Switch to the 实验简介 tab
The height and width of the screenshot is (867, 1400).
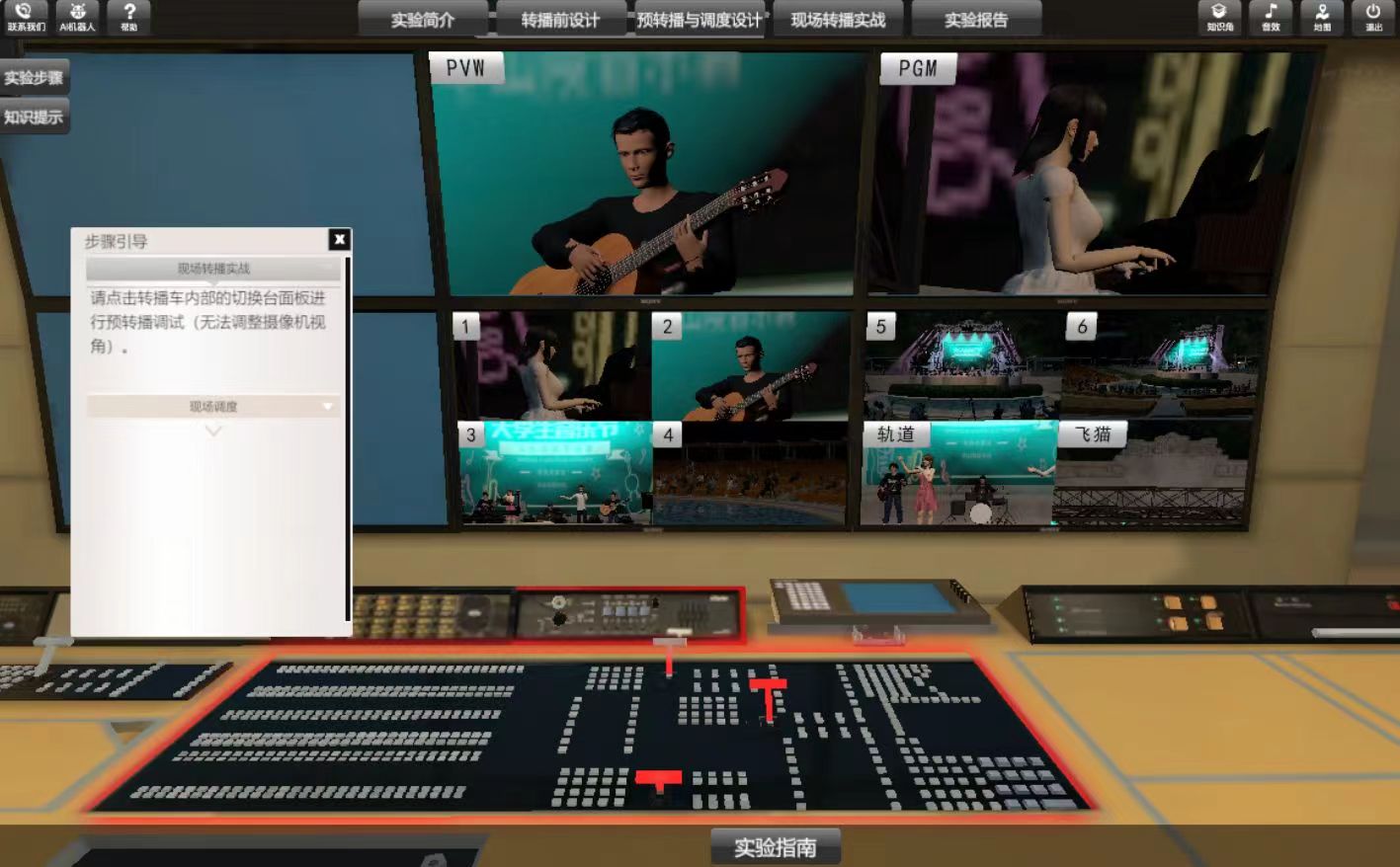(x=423, y=20)
